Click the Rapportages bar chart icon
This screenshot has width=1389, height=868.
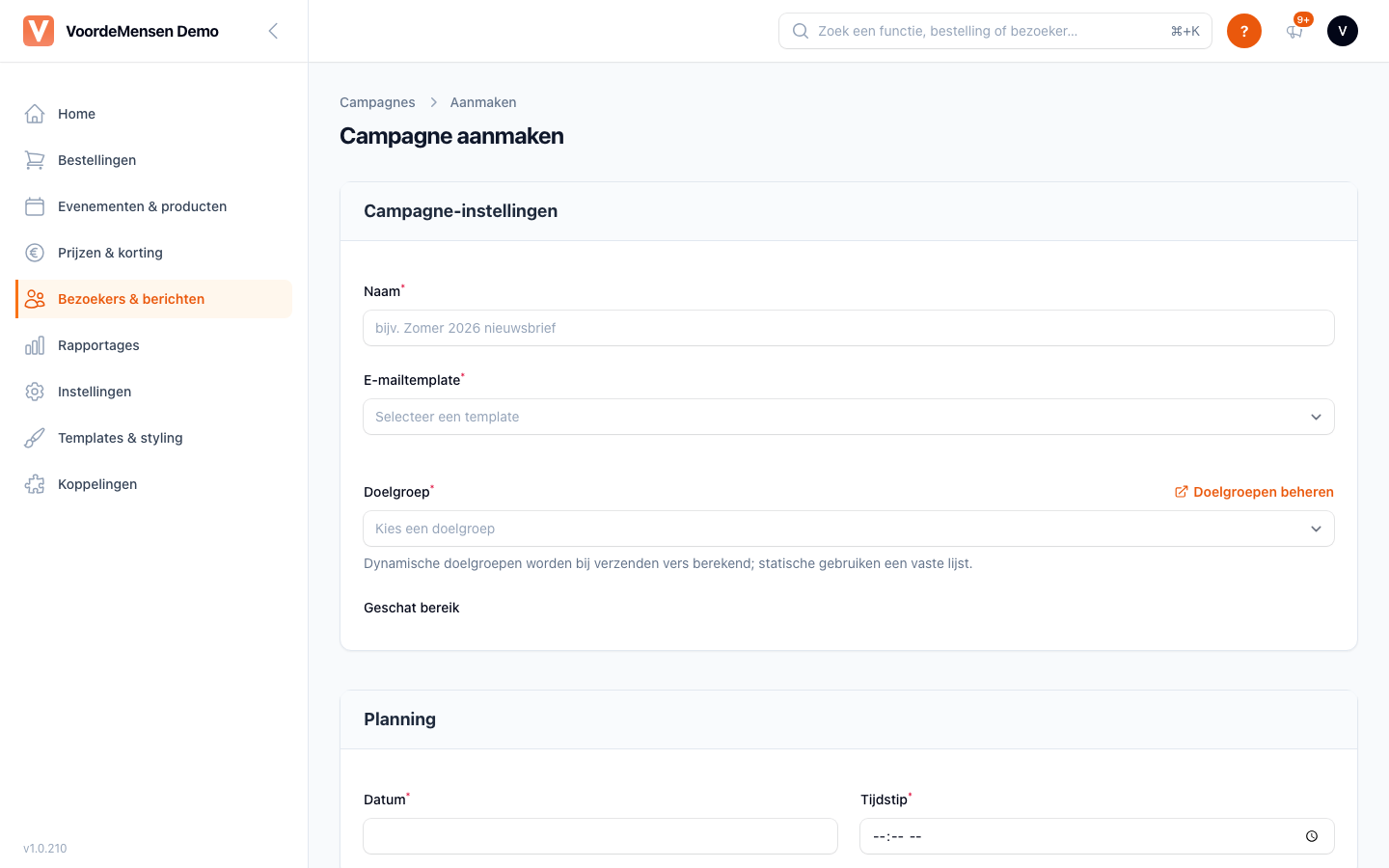(x=35, y=345)
